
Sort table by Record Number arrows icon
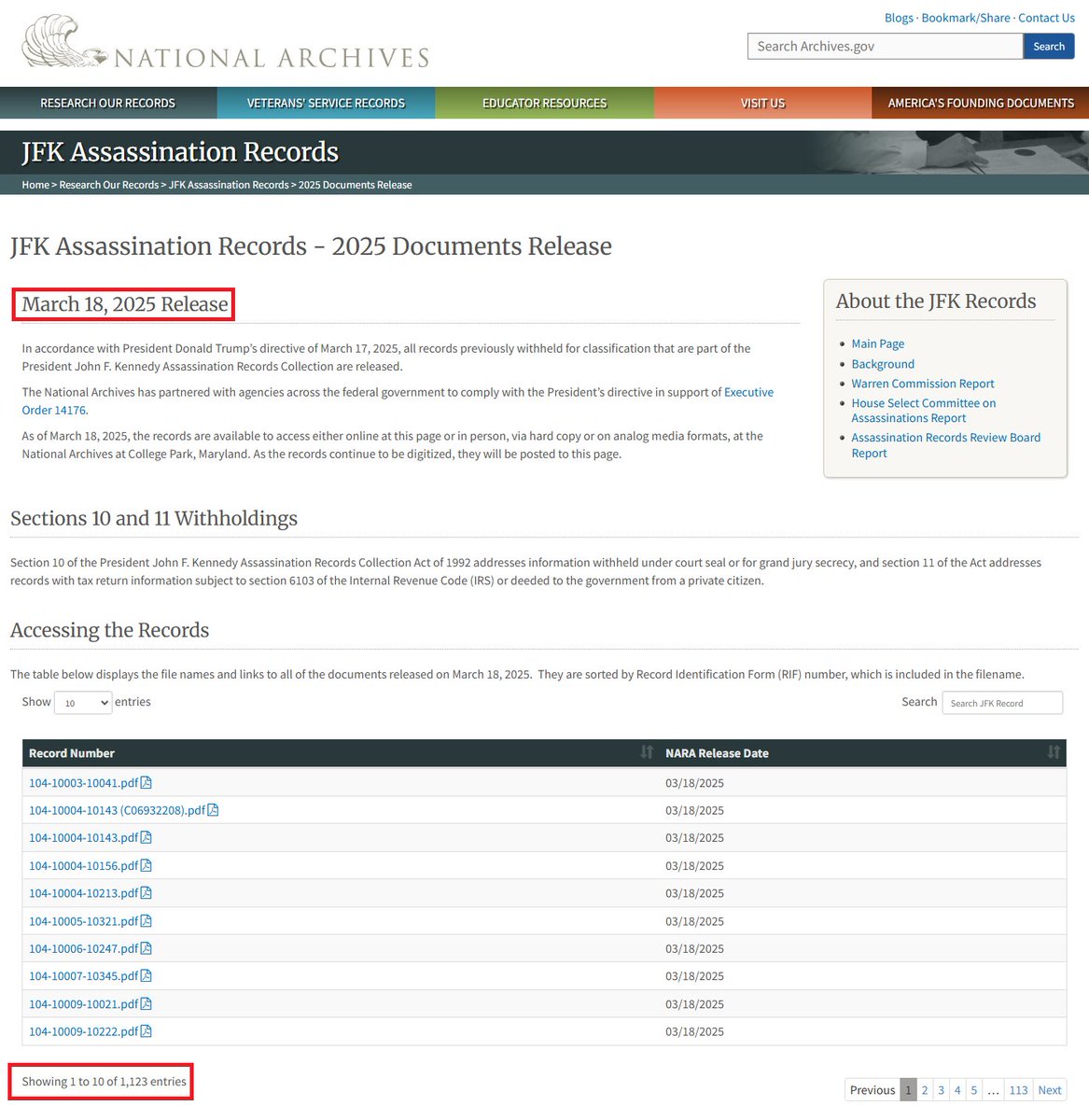coord(647,752)
